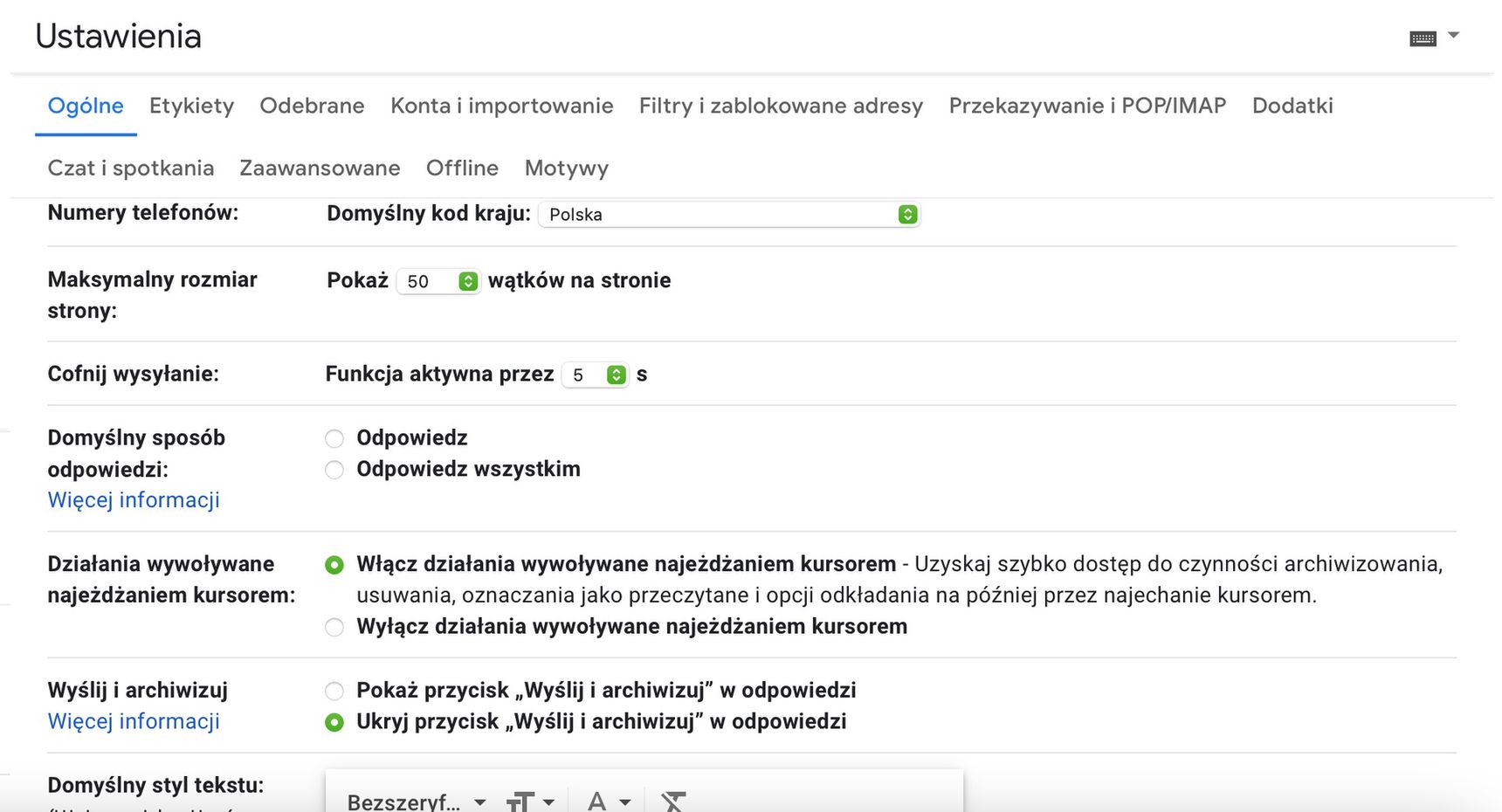Select Ukryj przycisk Wyślij i archiwizuj
The image size is (1502, 812).
pyautogui.click(x=334, y=723)
